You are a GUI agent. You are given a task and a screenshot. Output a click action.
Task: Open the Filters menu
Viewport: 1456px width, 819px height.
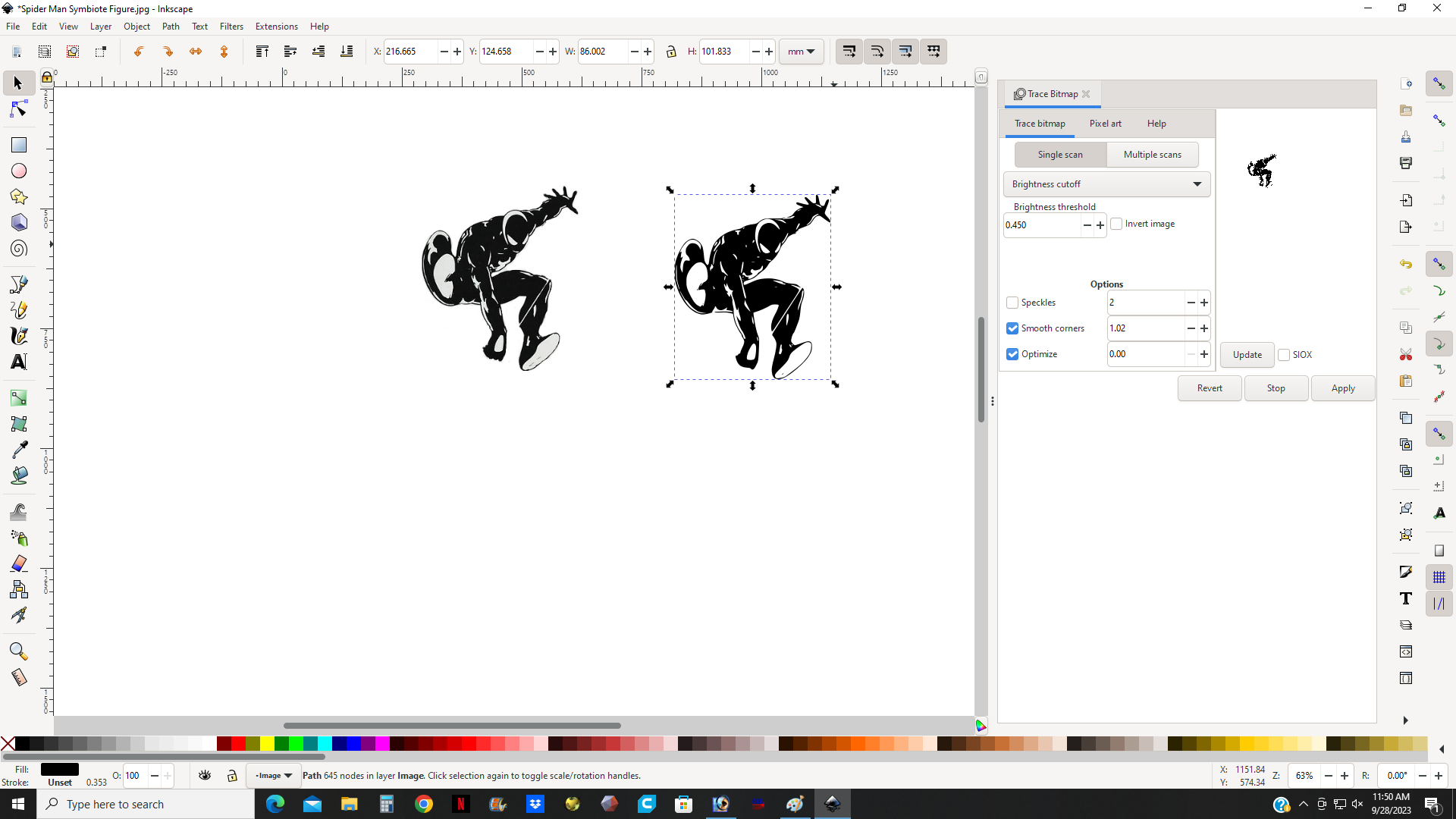[231, 27]
